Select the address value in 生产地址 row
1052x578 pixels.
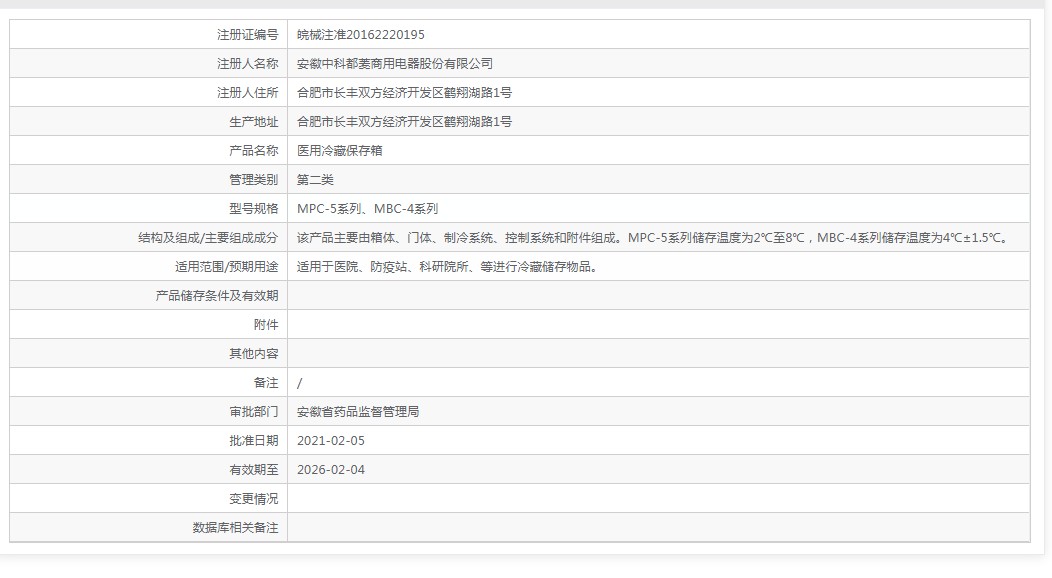pos(404,121)
